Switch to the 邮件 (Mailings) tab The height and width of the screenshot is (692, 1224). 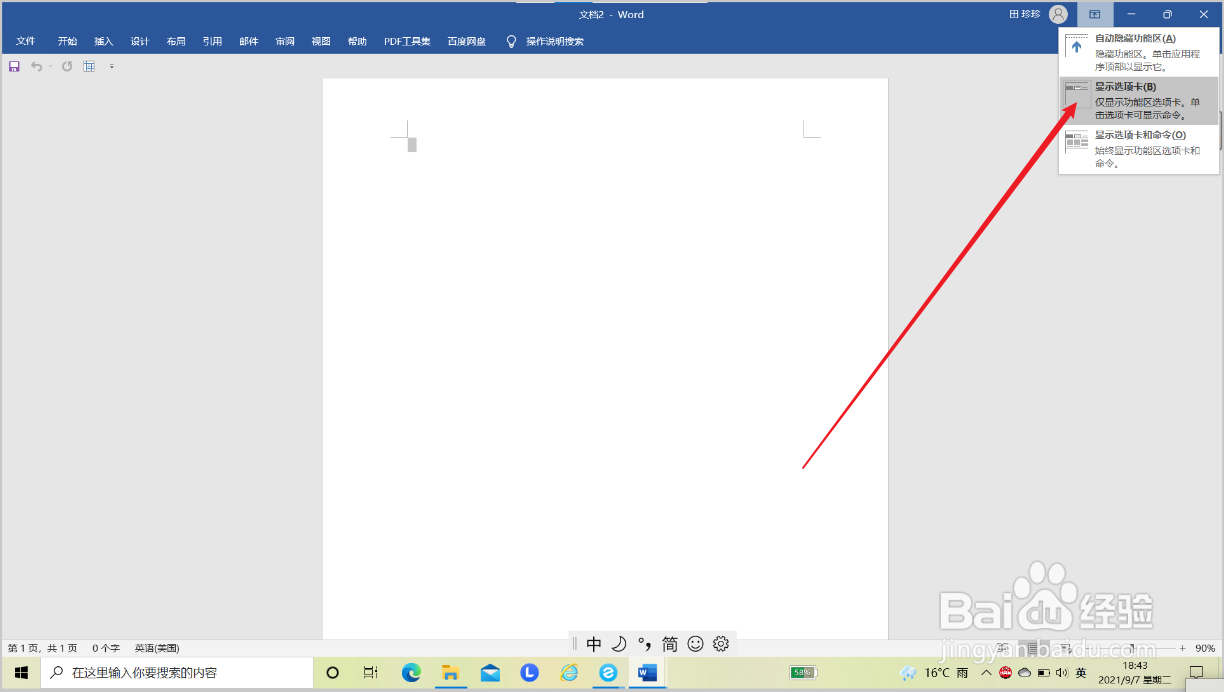[x=249, y=41]
